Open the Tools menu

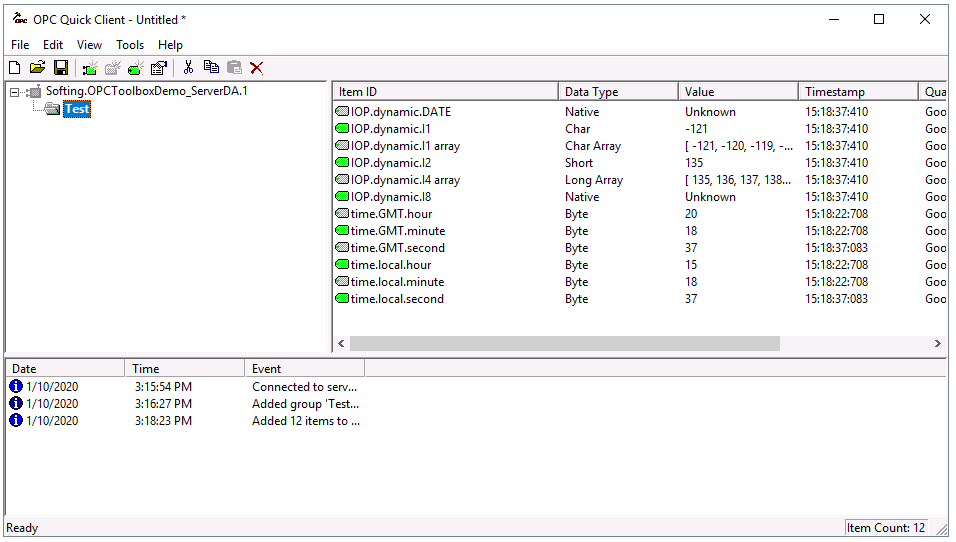[x=130, y=45]
